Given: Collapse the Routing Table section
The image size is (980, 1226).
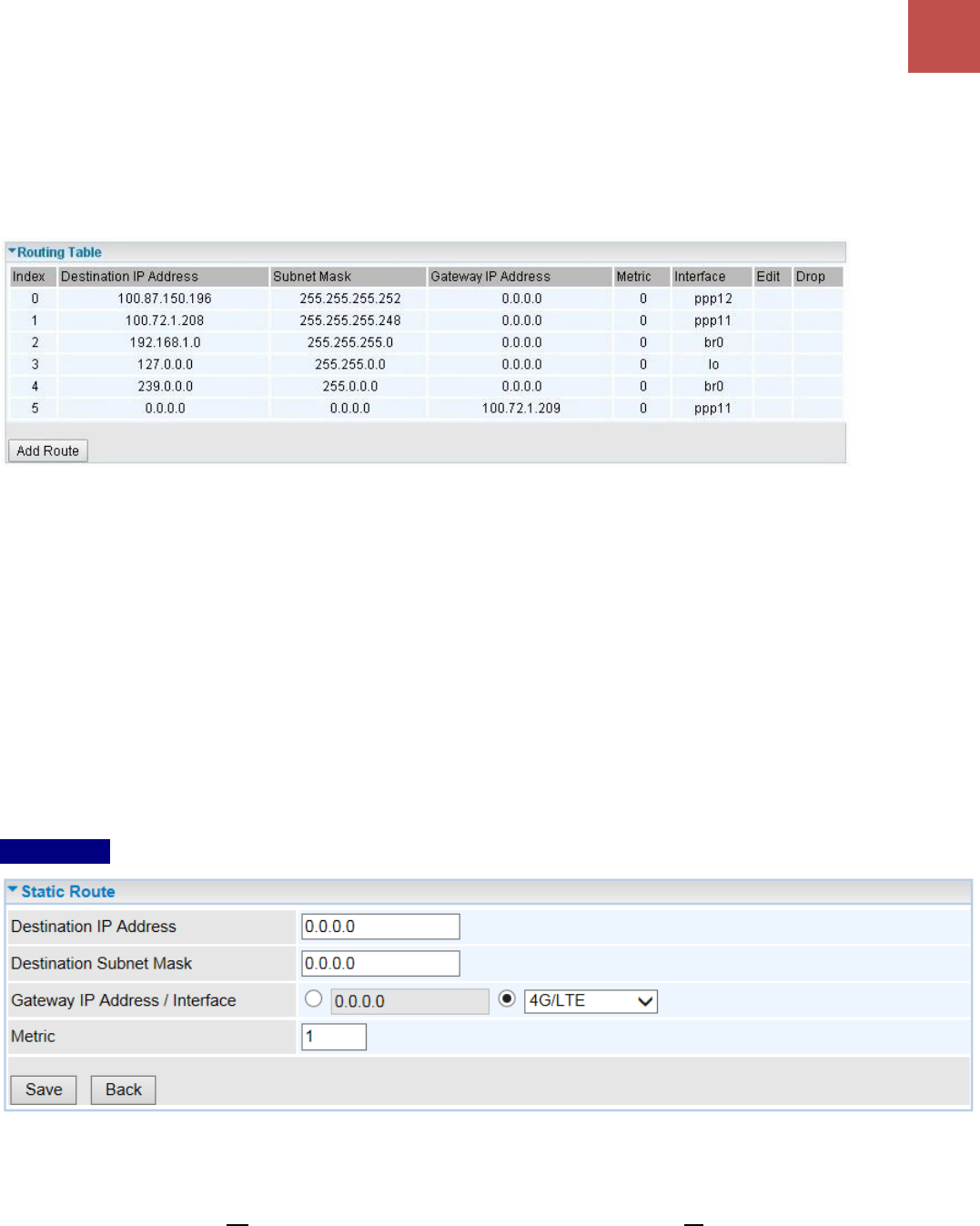Looking at the screenshot, I should 12,252.
